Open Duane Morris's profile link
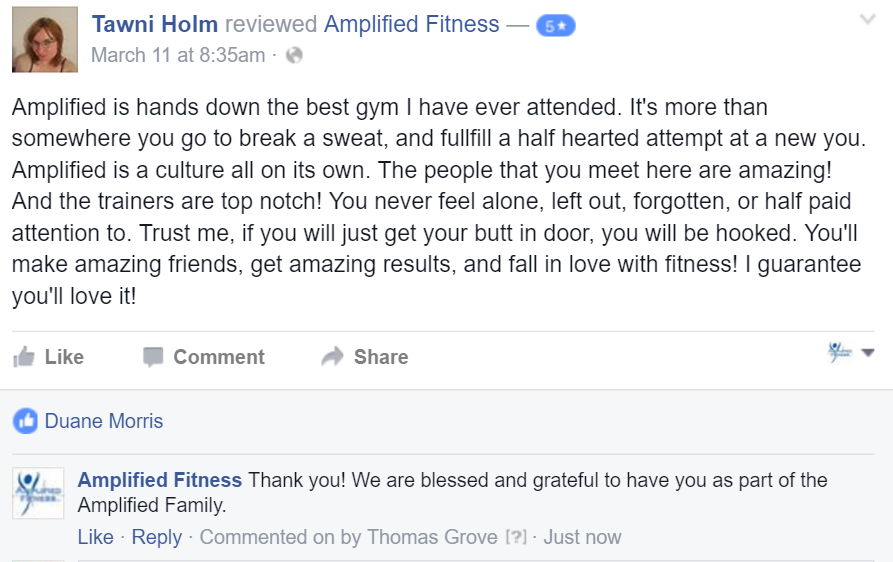 (x=104, y=421)
